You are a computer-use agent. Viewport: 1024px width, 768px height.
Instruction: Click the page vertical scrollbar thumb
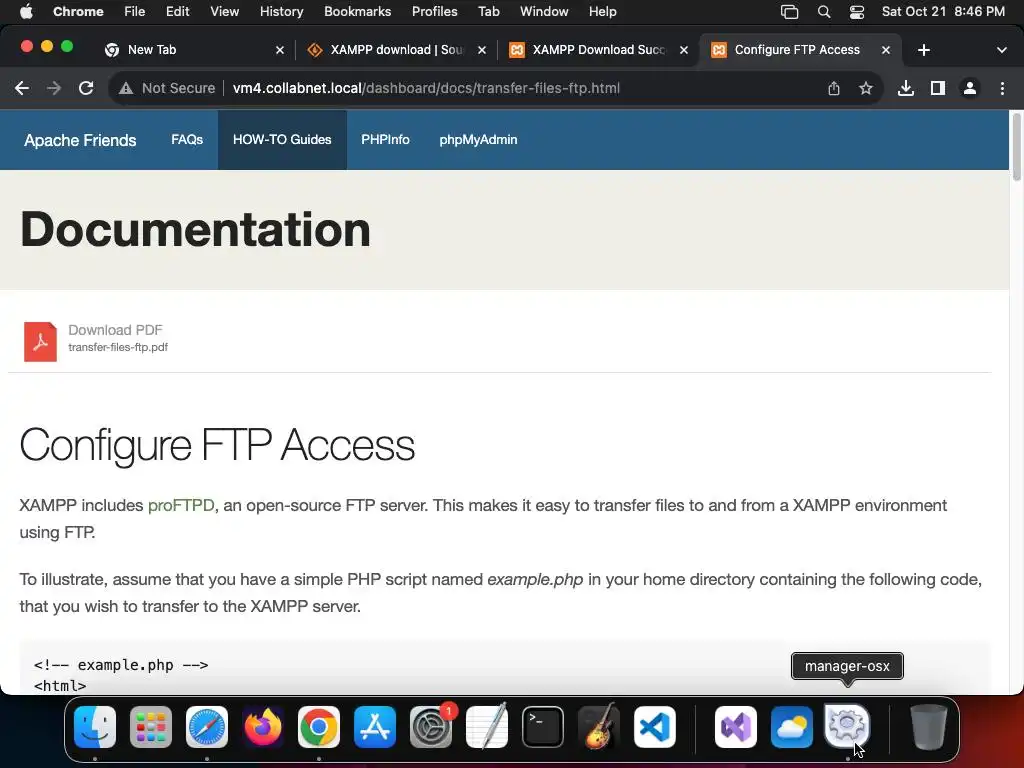point(1016,148)
